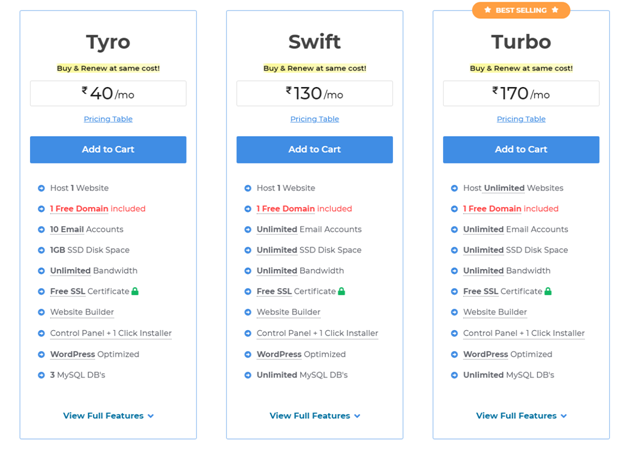The height and width of the screenshot is (450, 628).
Task: Click the green SSL lock icon in Tyro
Action: coord(135,291)
